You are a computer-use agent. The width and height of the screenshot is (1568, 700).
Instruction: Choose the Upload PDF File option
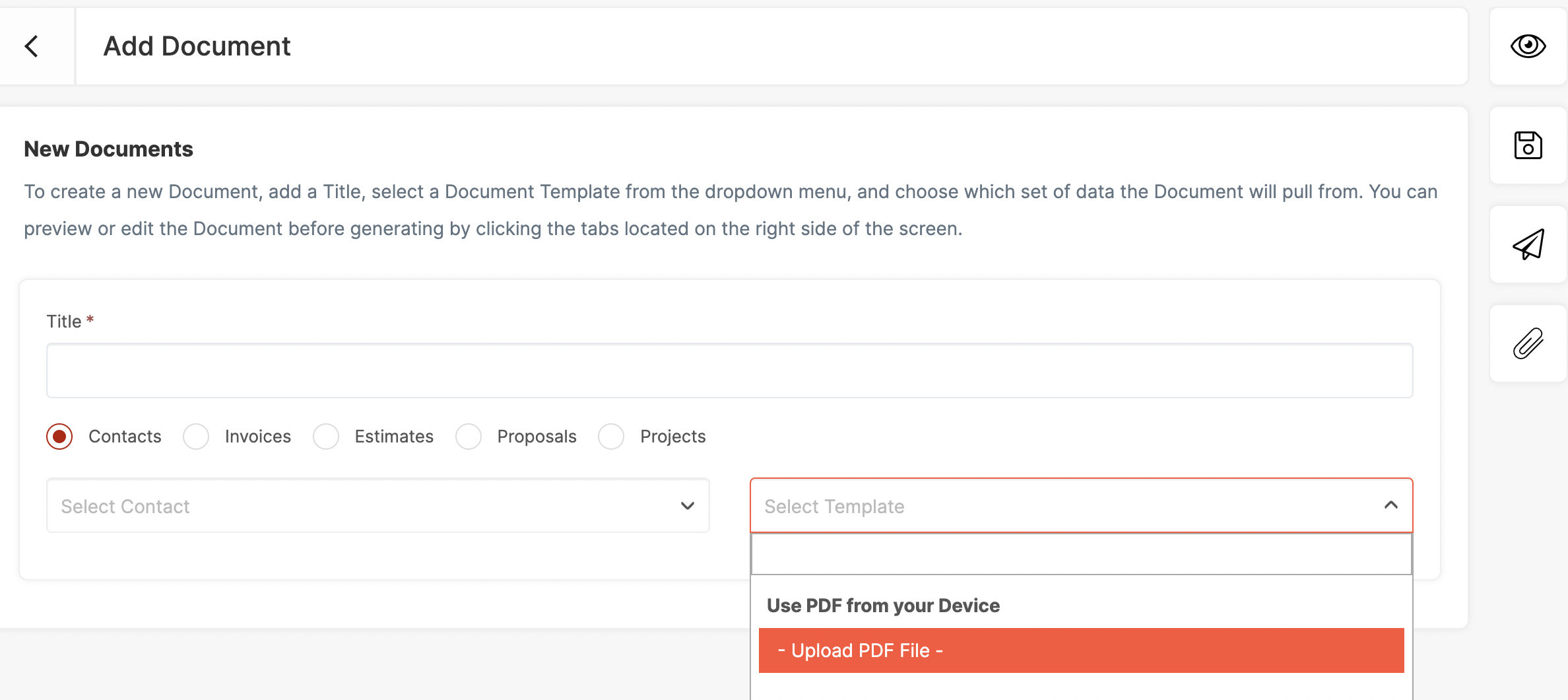tap(1081, 650)
